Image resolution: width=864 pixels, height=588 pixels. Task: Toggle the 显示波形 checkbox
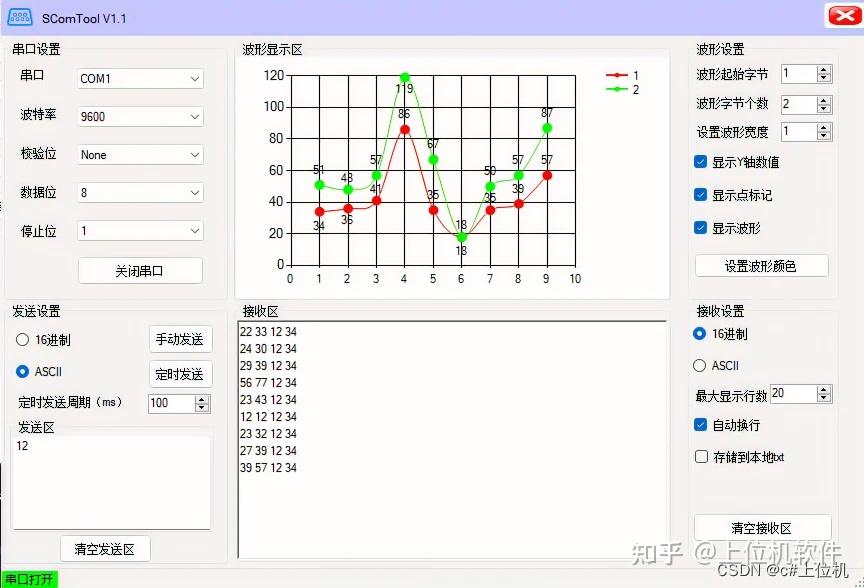[700, 228]
